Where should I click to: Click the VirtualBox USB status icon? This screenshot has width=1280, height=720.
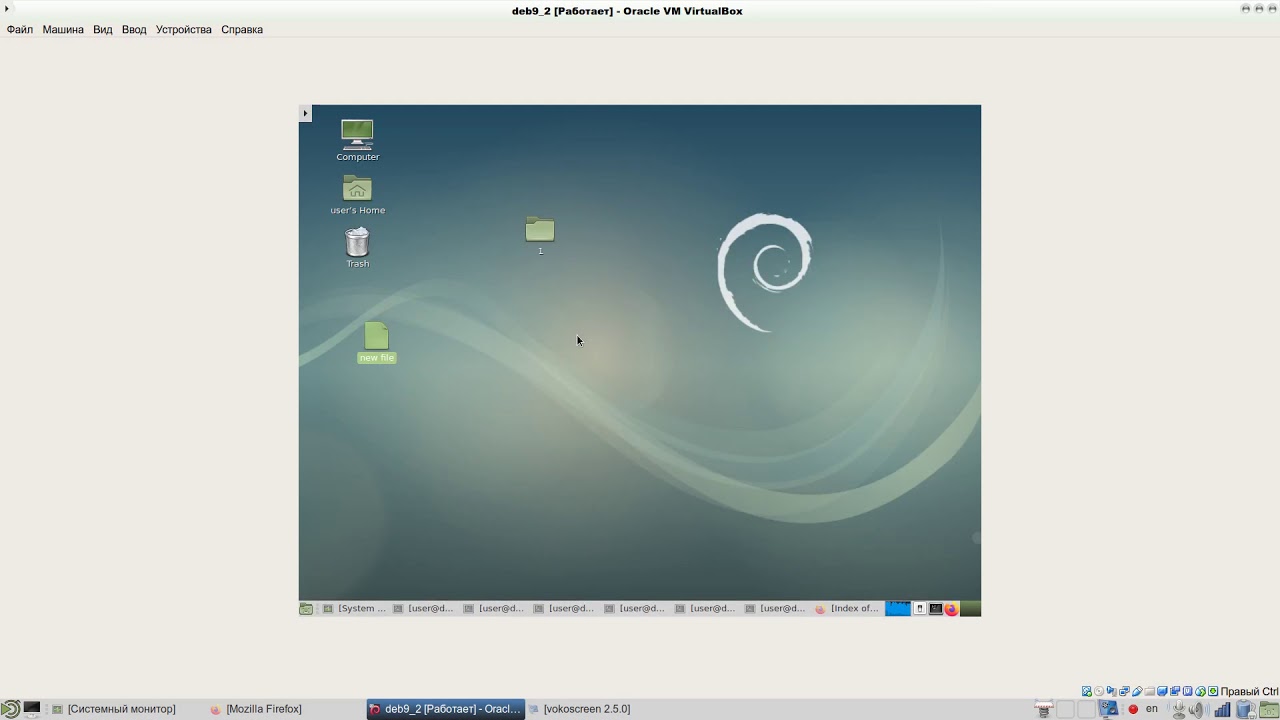(1137, 691)
